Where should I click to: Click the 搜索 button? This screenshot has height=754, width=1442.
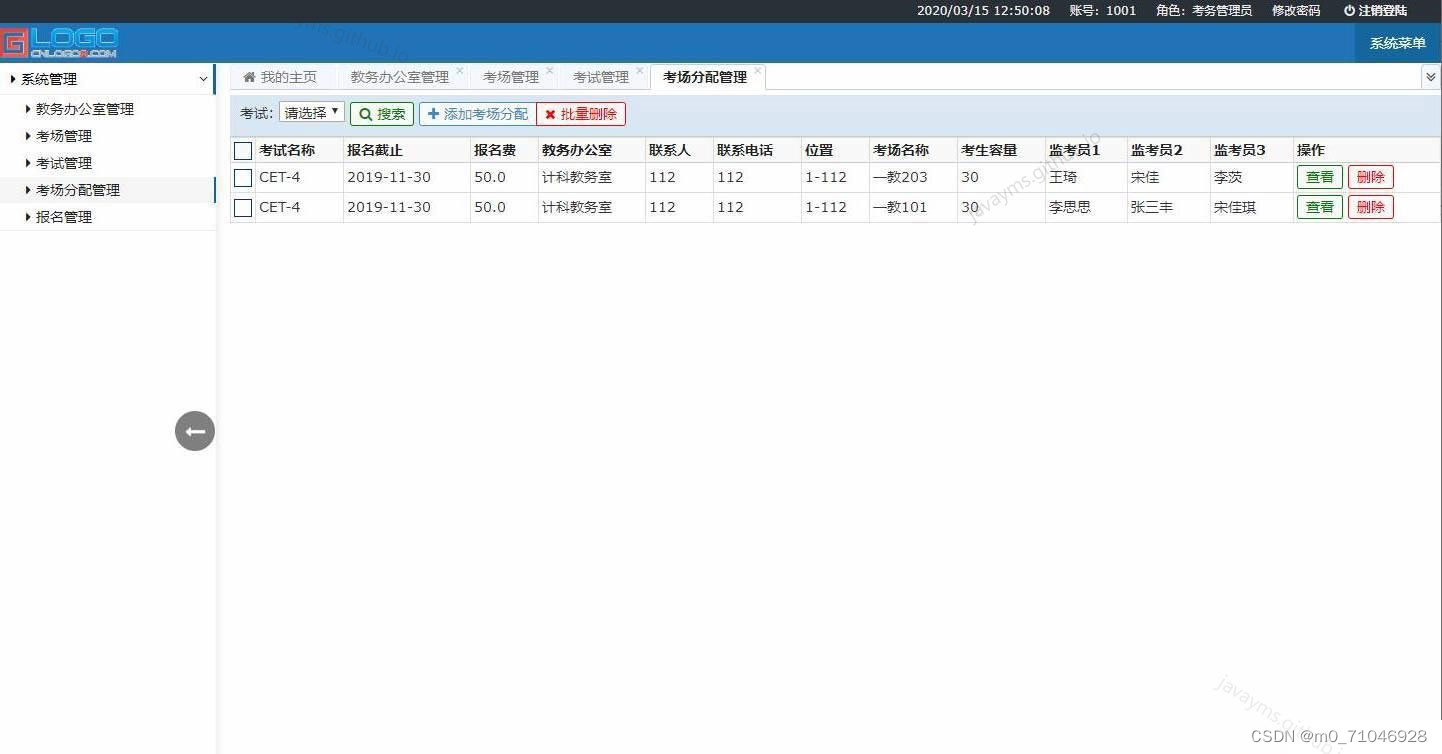tap(382, 114)
